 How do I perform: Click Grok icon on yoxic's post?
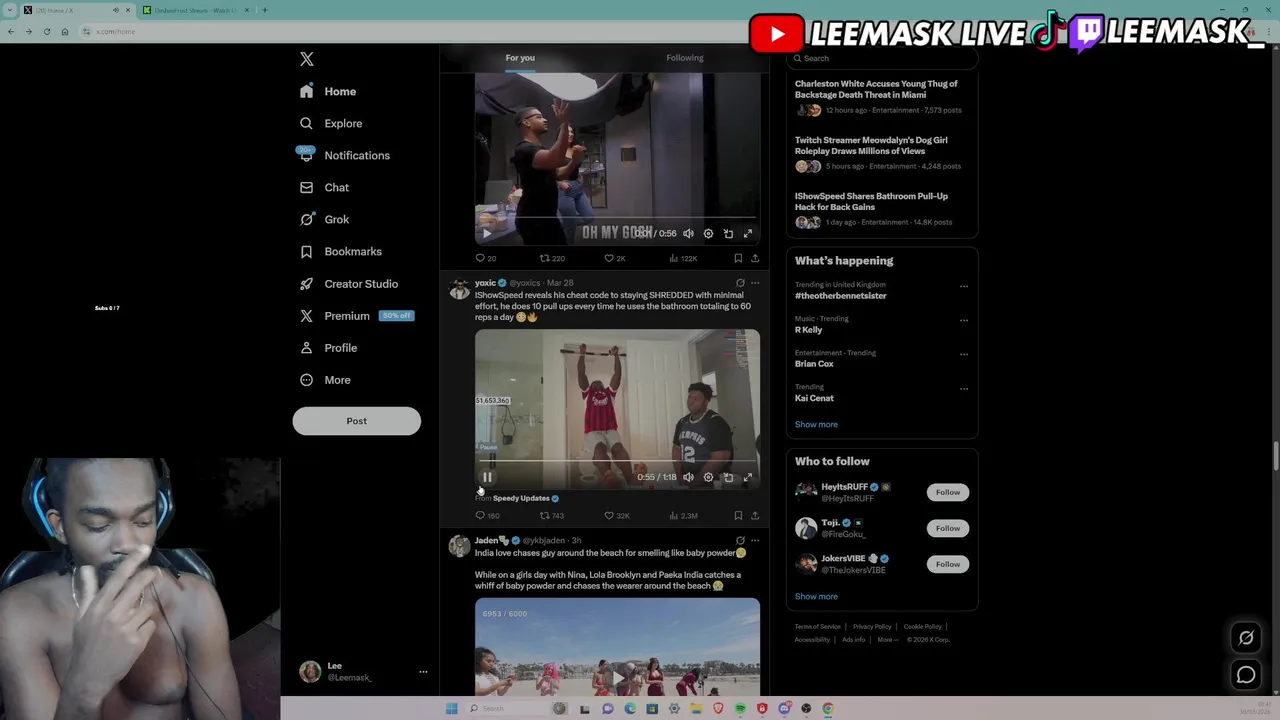(x=740, y=283)
